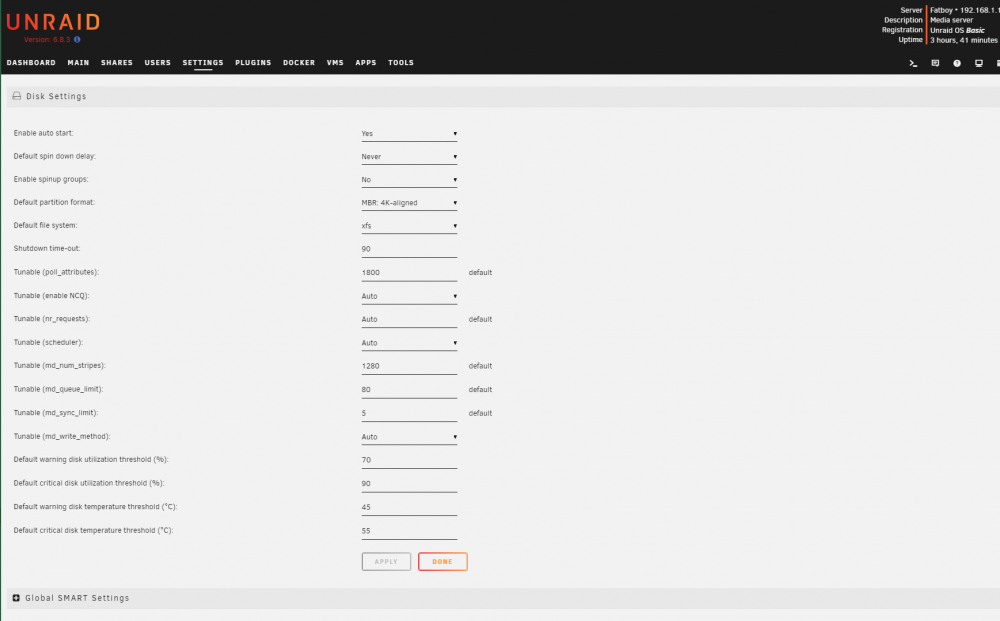Click the info monitor icon in header
Viewport: 1000px width, 621px height.
point(978,63)
